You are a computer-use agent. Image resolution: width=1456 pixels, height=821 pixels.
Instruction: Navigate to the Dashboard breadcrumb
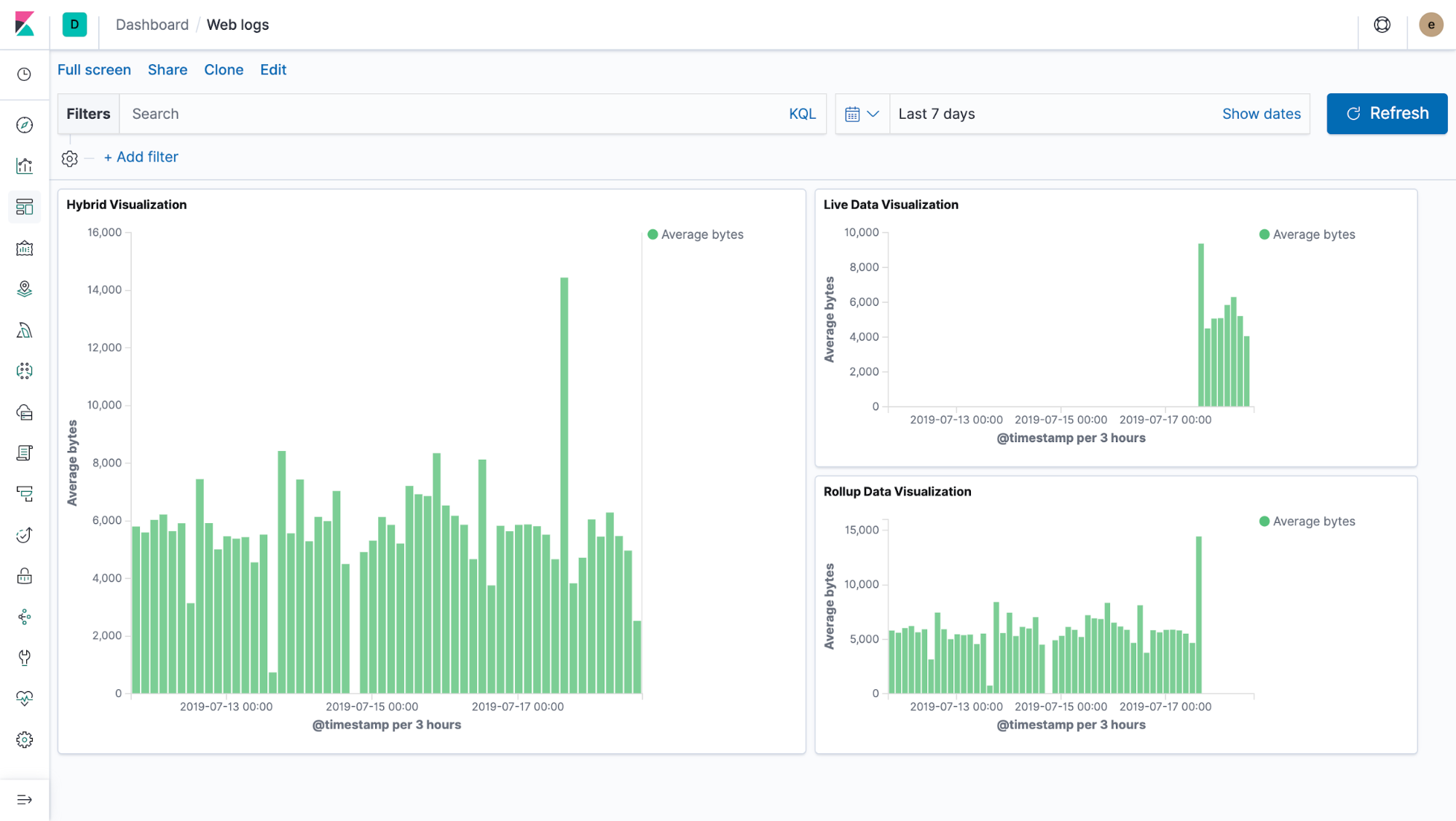click(x=151, y=24)
